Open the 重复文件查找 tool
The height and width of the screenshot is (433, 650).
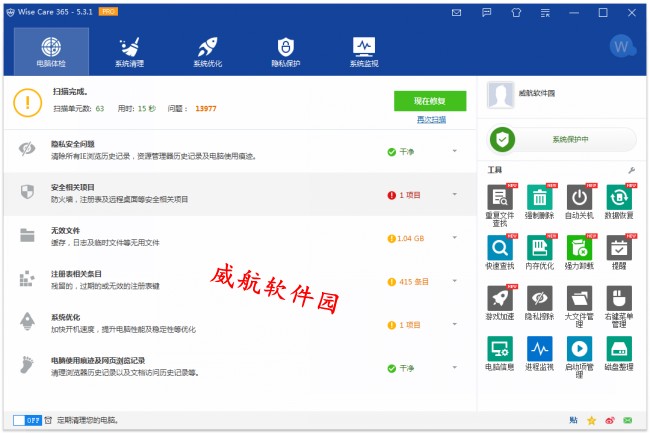(500, 205)
